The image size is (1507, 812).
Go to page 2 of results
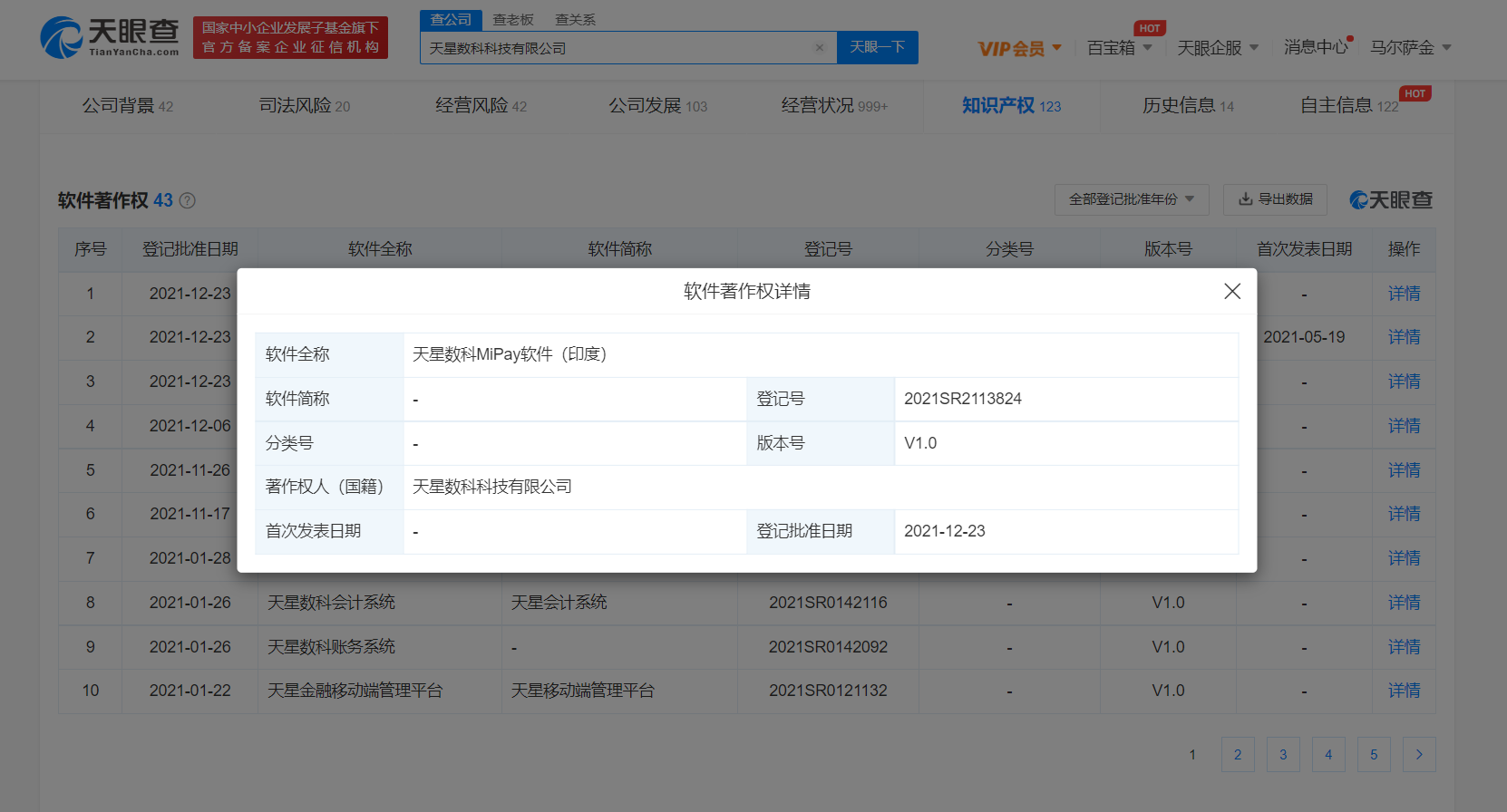pyautogui.click(x=1238, y=754)
